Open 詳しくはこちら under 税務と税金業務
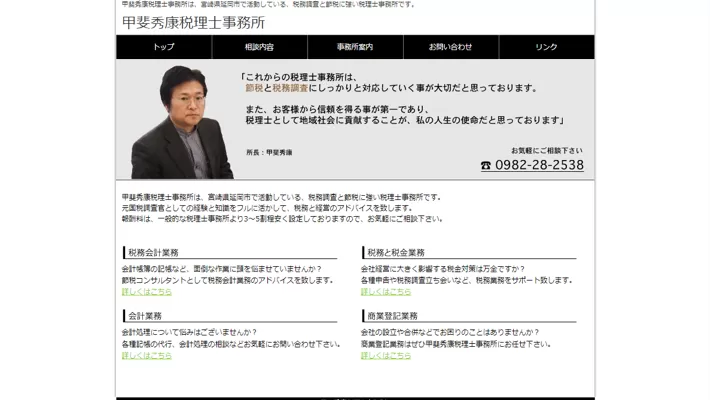This screenshot has width=710, height=400. coord(386,292)
